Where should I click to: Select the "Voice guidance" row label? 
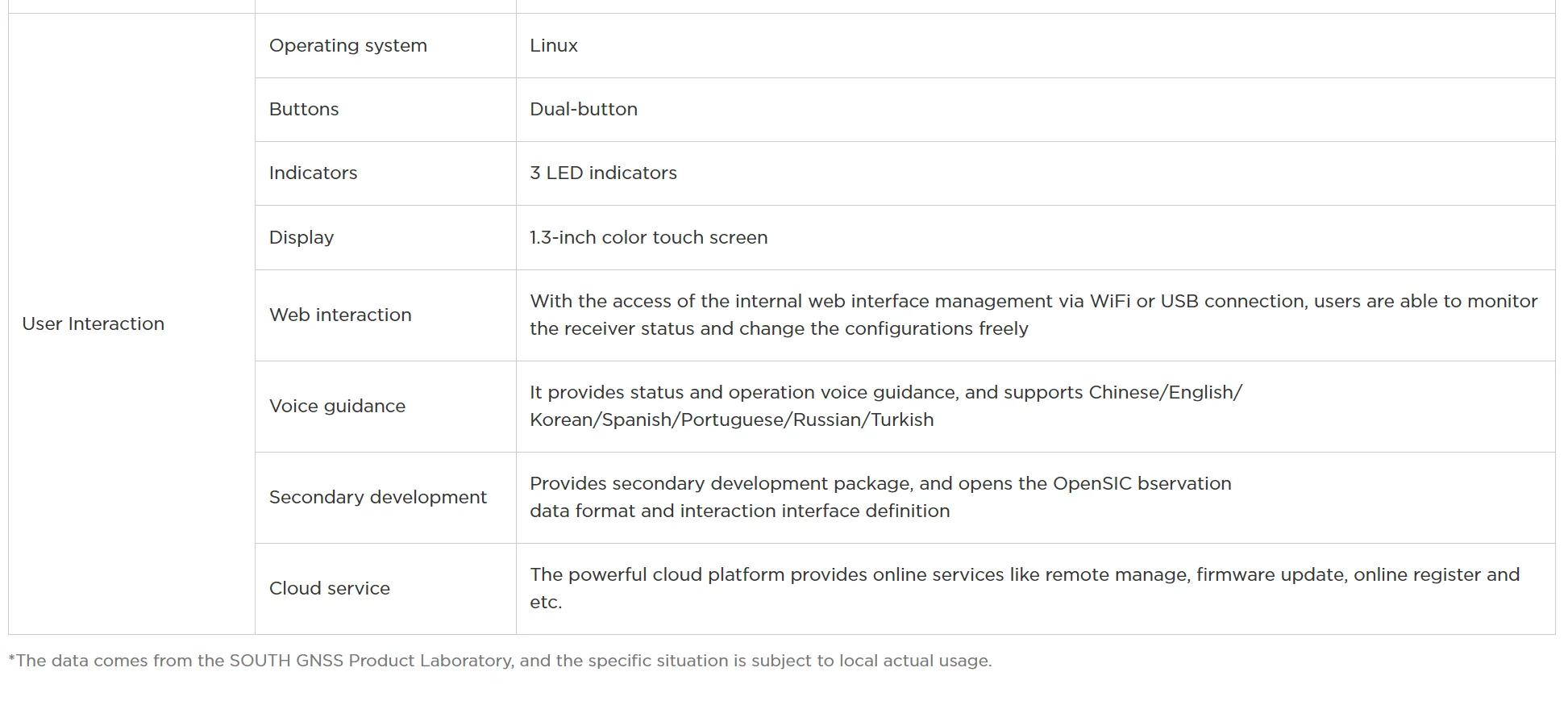(337, 406)
